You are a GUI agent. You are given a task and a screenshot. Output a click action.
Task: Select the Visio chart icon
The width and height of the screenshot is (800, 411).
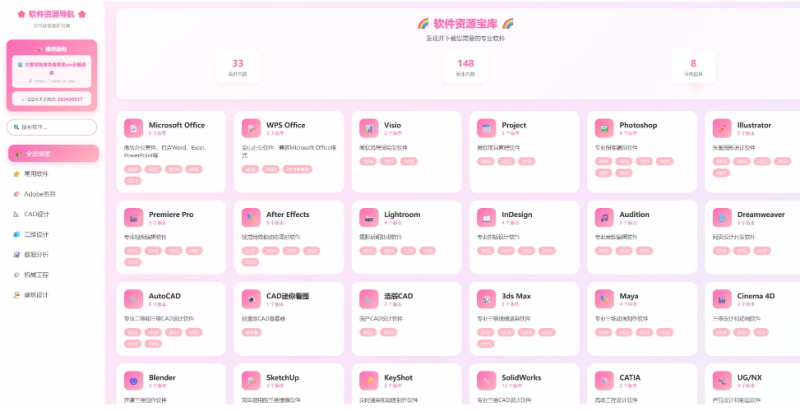369,128
